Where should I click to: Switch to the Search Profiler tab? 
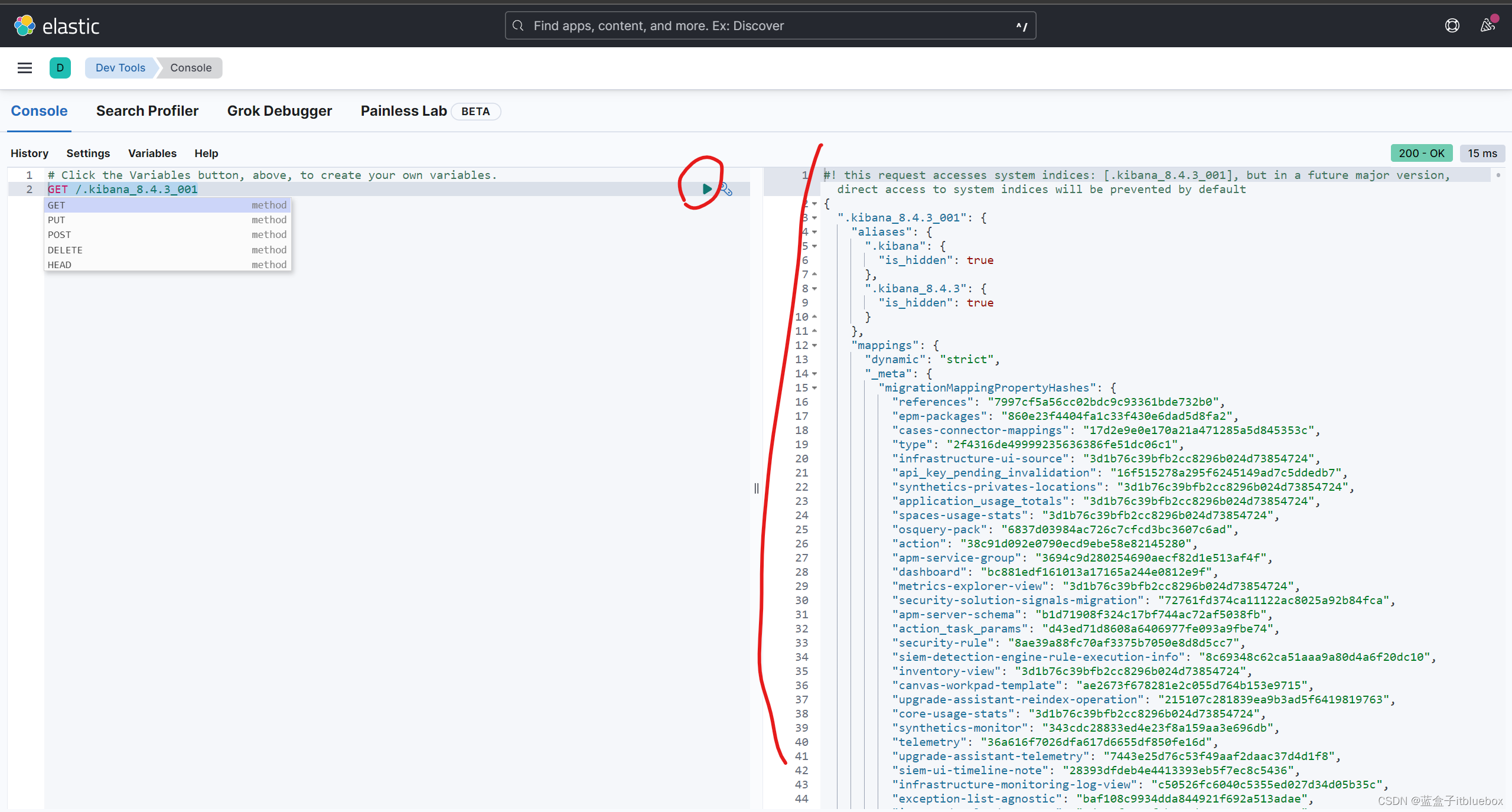coord(148,111)
